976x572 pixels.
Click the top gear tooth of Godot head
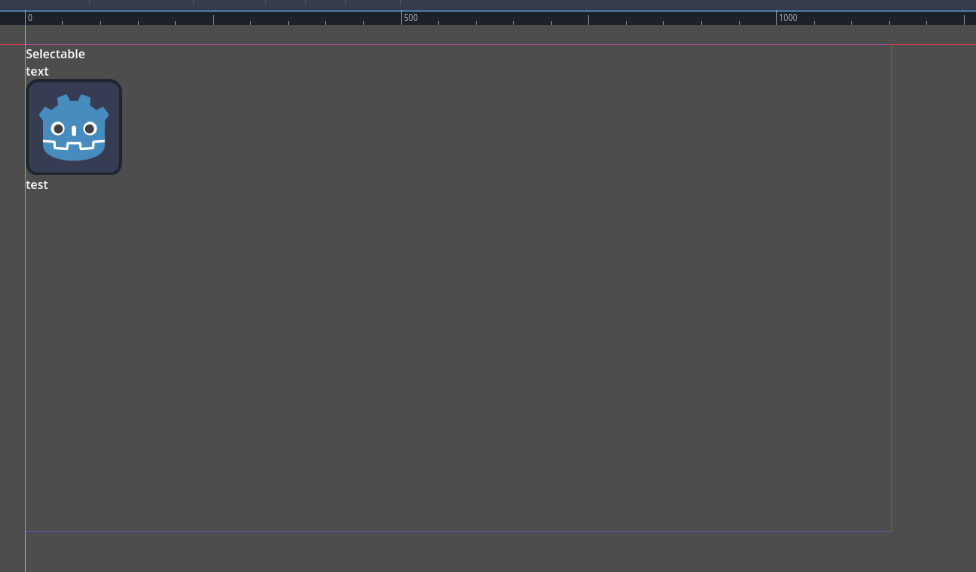click(x=74, y=99)
